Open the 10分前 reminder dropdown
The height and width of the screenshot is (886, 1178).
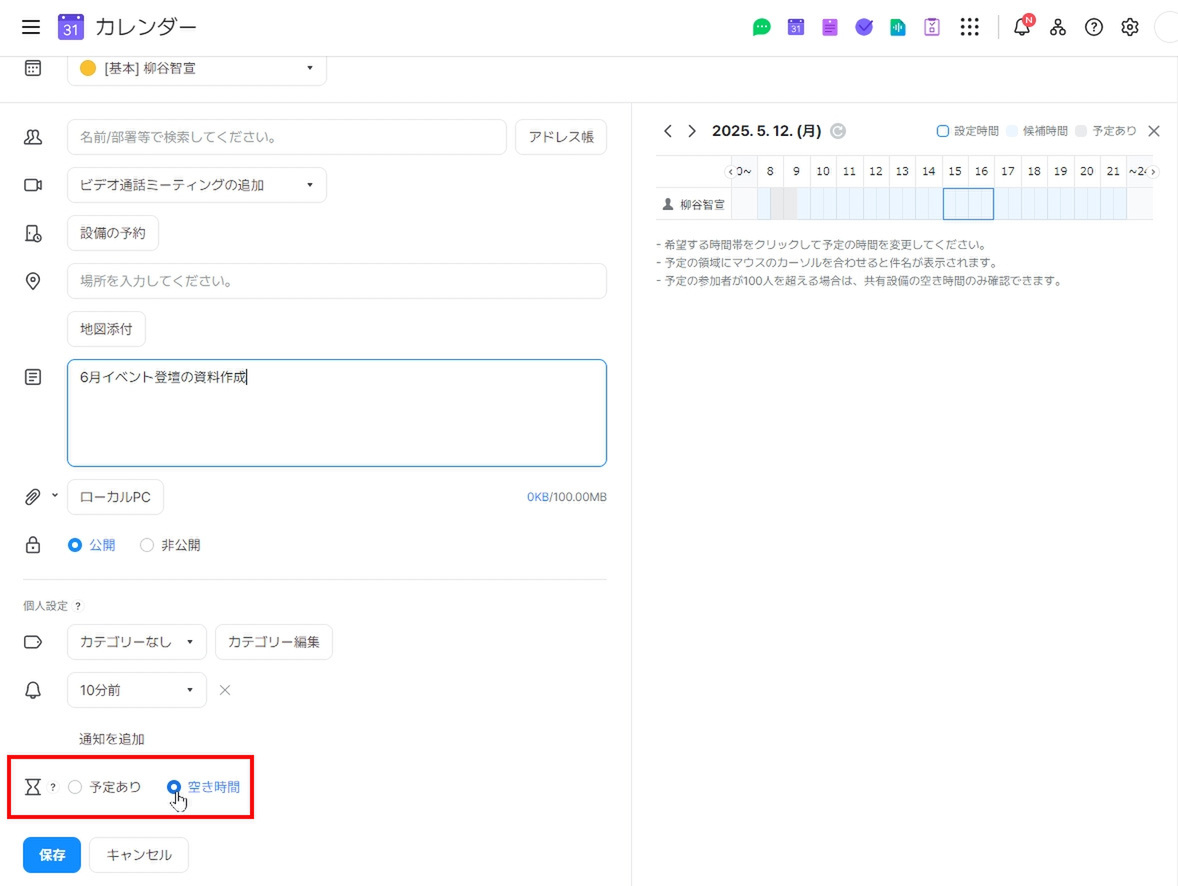click(x=137, y=690)
